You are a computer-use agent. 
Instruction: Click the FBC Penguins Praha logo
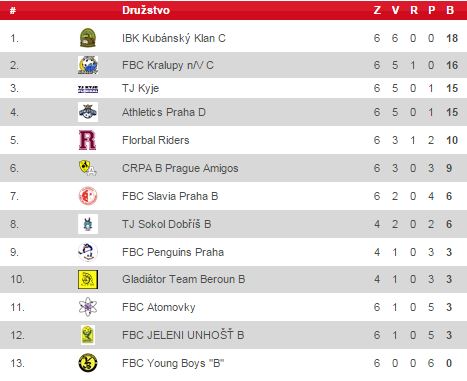click(x=88, y=252)
